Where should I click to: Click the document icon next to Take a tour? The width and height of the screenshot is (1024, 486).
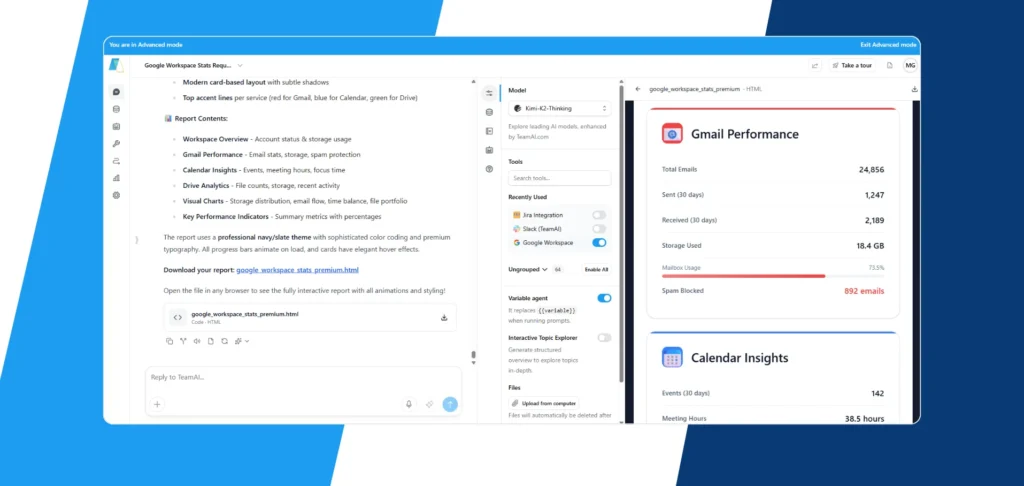coord(889,65)
